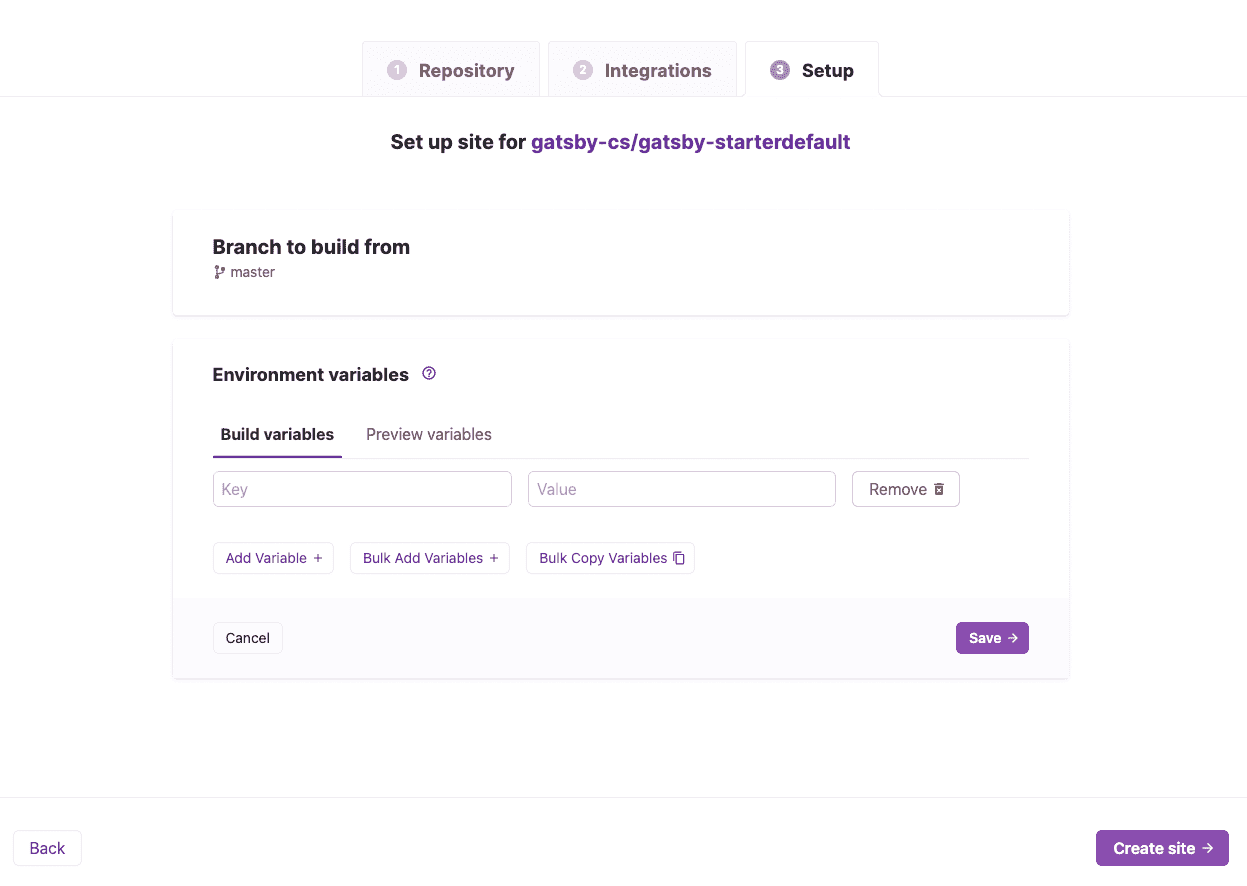
Task: Focus the Key input field
Action: coord(362,489)
